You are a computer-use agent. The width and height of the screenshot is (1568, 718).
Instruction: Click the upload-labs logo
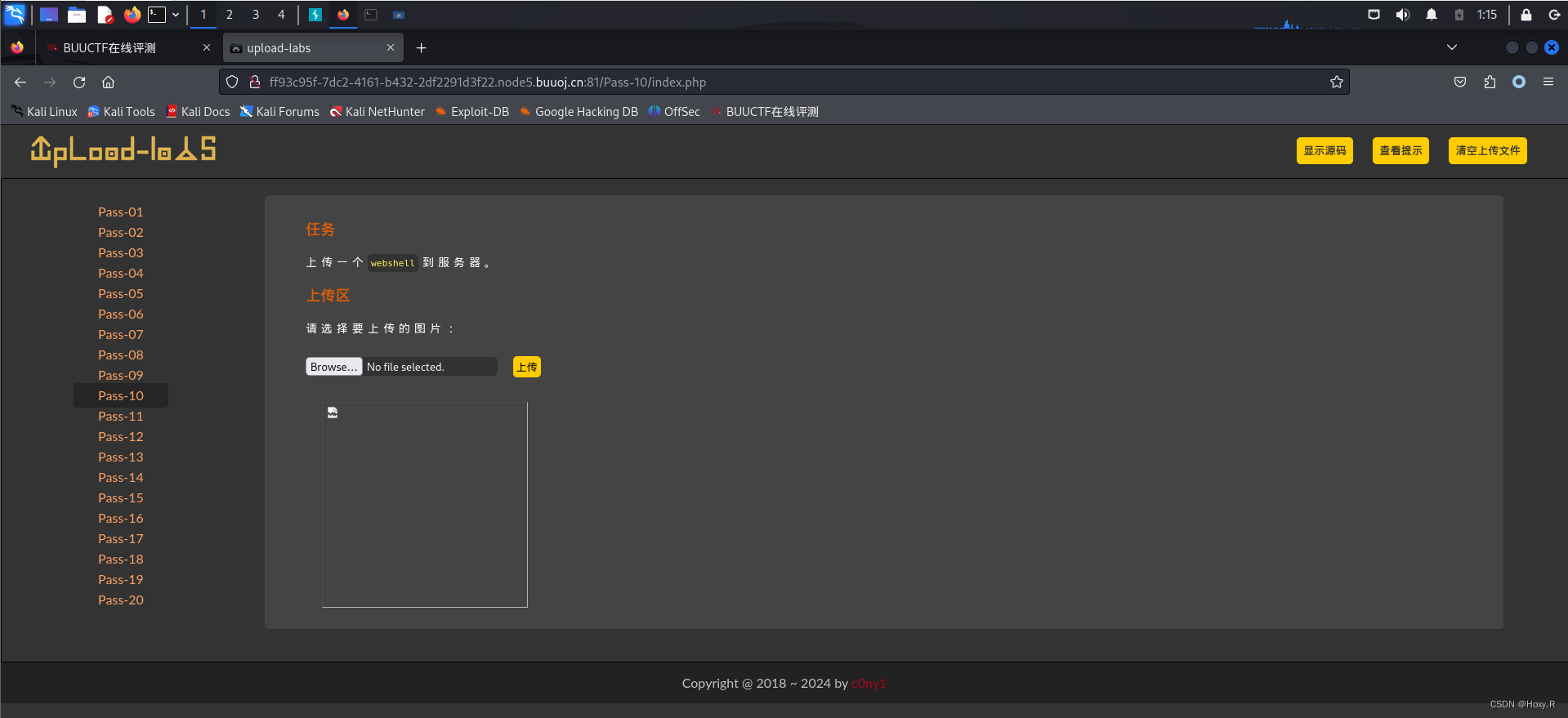pos(123,150)
